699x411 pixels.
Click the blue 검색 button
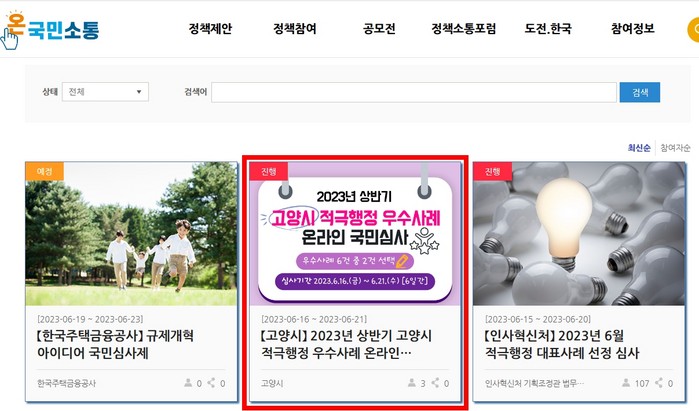point(640,92)
